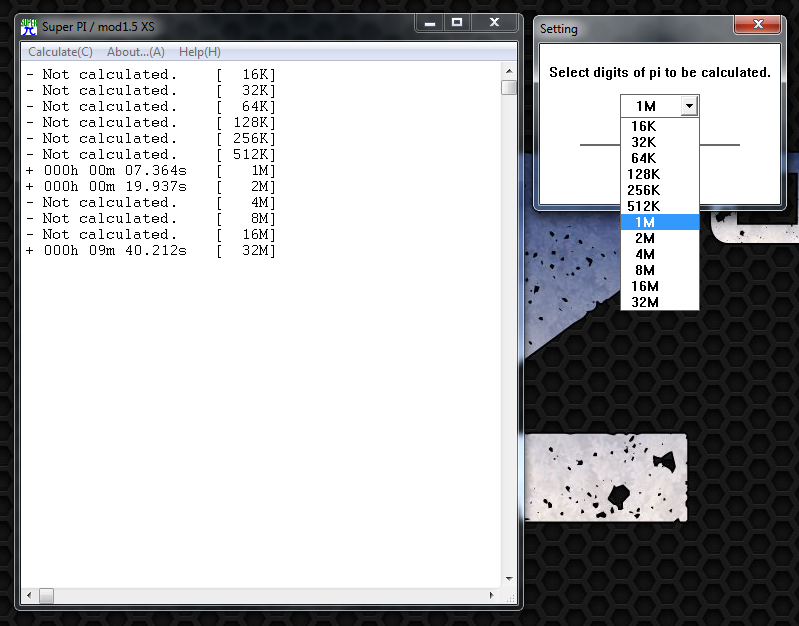Viewport: 799px width, 626px height.
Task: Choose 32K from the digits list
Action: (659, 142)
